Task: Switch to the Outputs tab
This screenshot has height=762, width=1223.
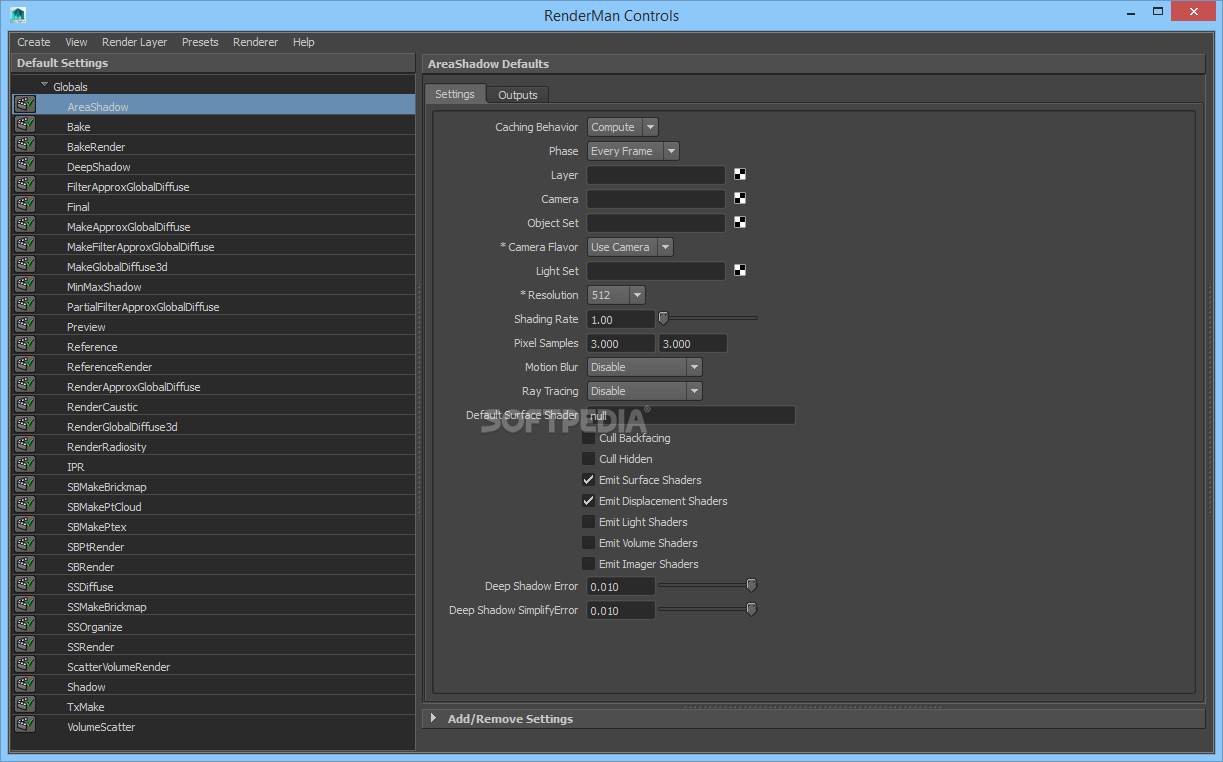Action: point(518,95)
